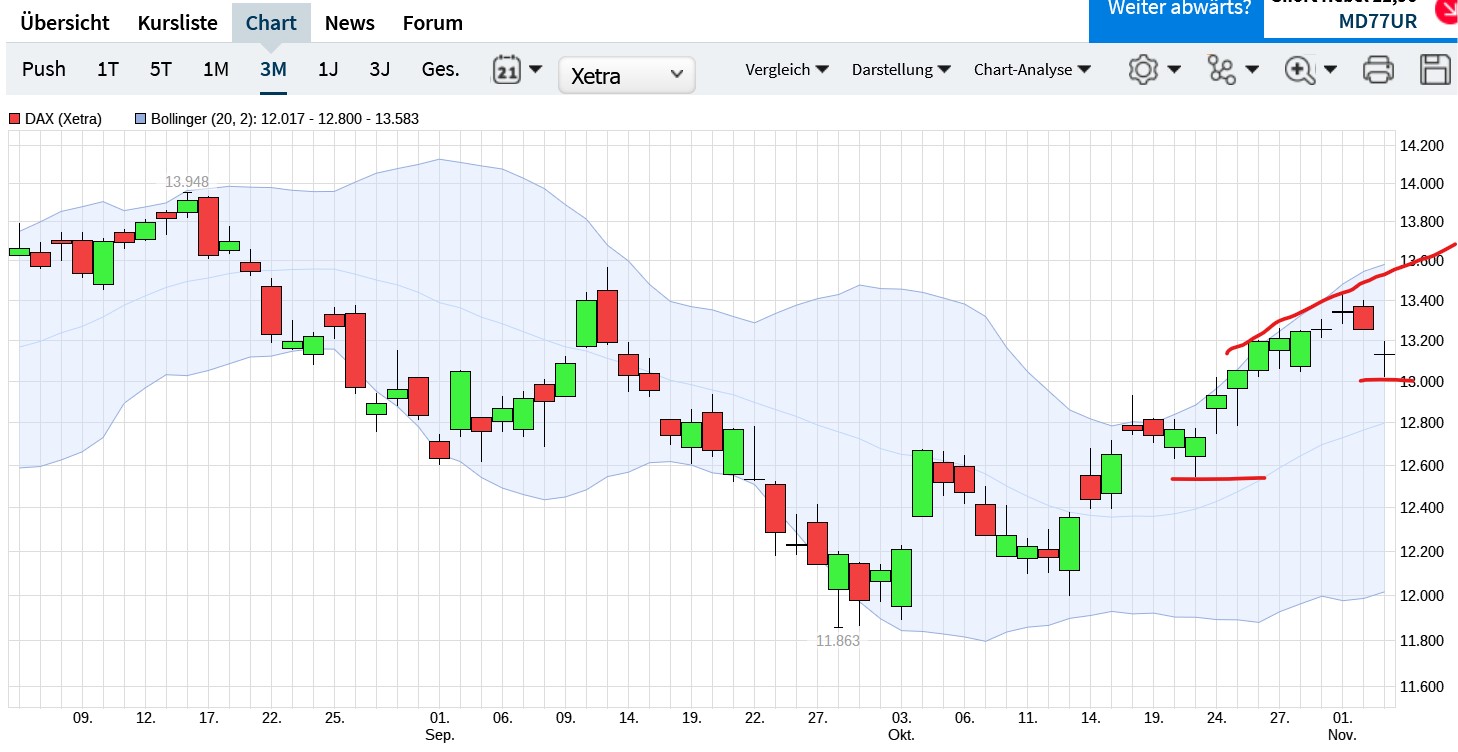Select the 1T timeframe option
The height and width of the screenshot is (752, 1458).
pyautogui.click(x=107, y=69)
